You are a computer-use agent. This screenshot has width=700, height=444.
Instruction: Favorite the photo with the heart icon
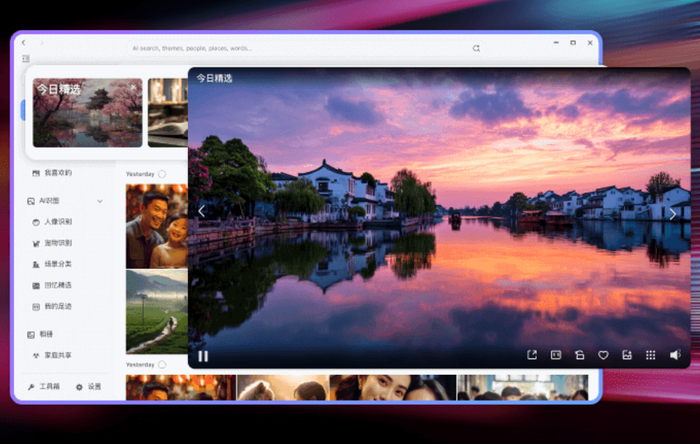click(603, 355)
